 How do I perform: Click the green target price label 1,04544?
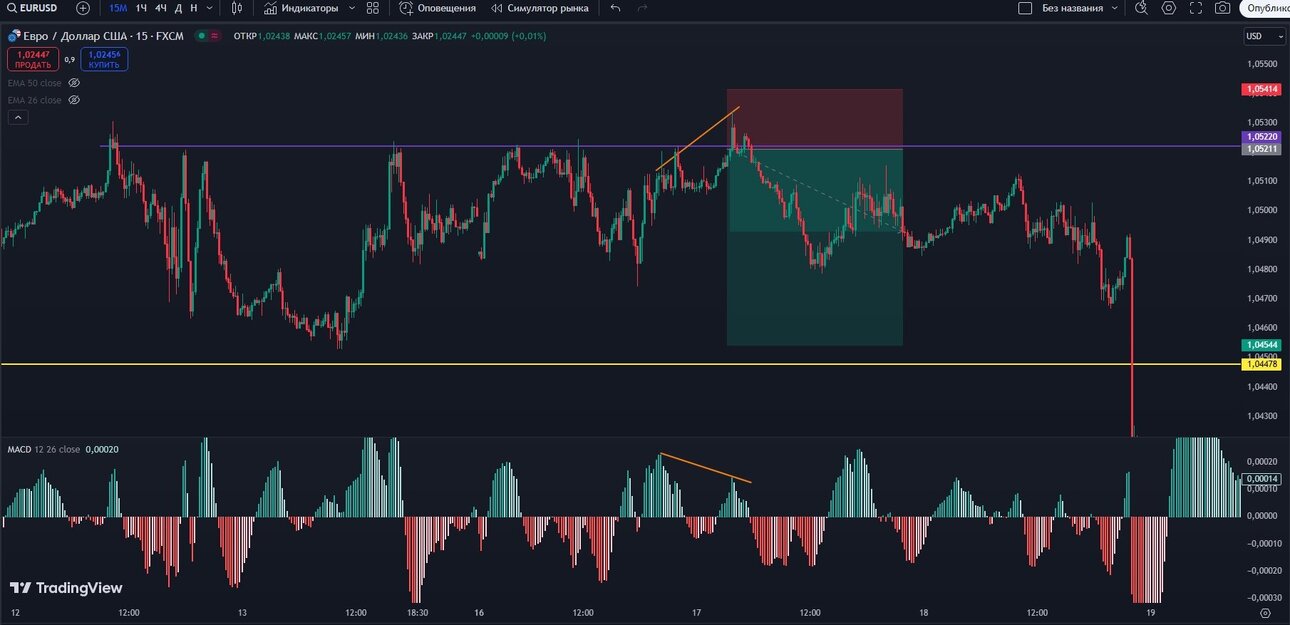pyautogui.click(x=1260, y=345)
